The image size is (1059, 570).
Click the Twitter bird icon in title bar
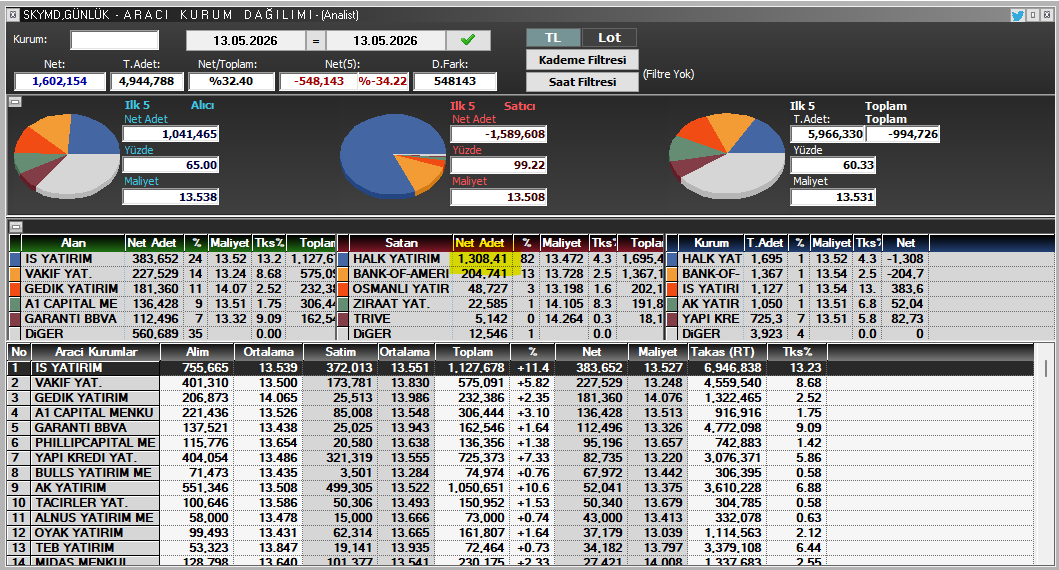(1018, 15)
